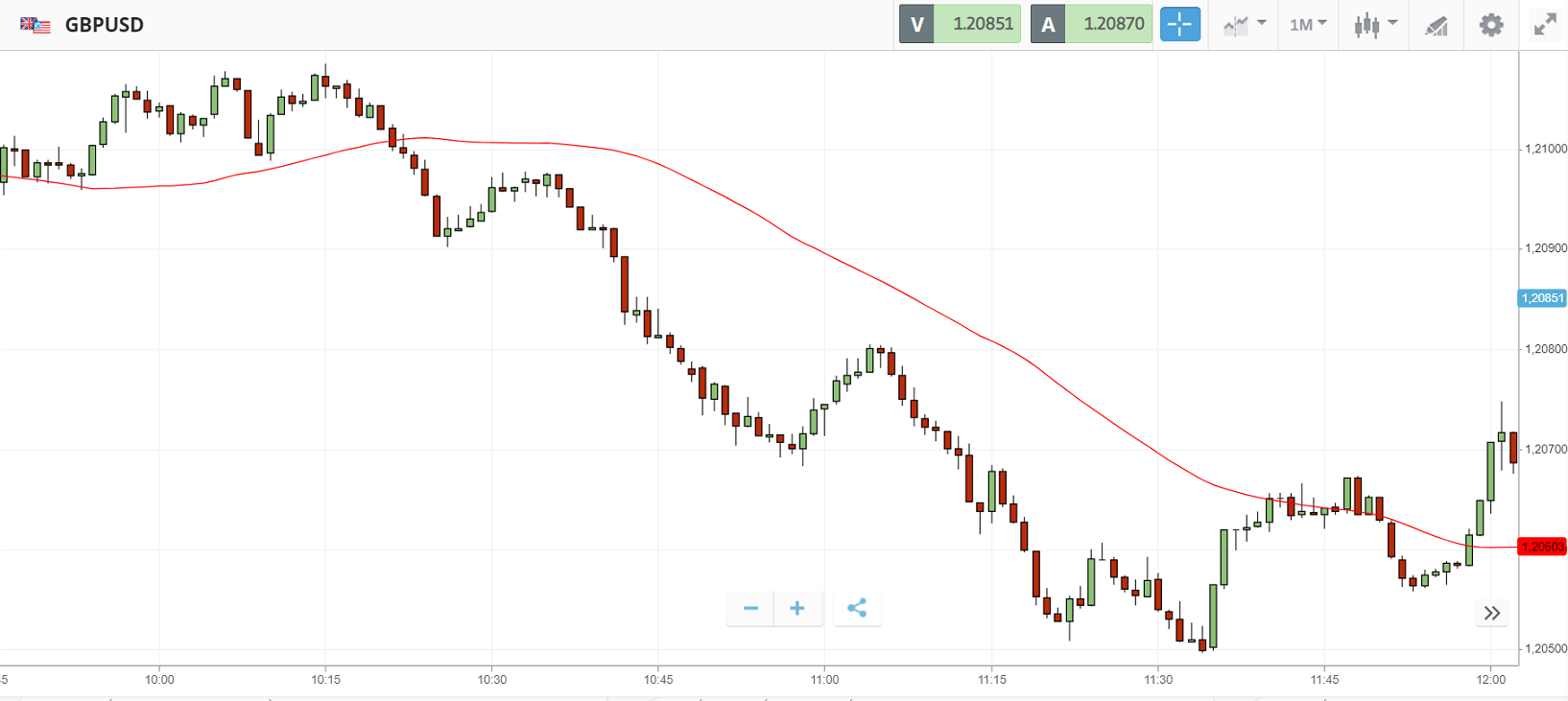Toggle the crosshair cursor button
Screen dimensions: 1568x701
tap(1179, 24)
